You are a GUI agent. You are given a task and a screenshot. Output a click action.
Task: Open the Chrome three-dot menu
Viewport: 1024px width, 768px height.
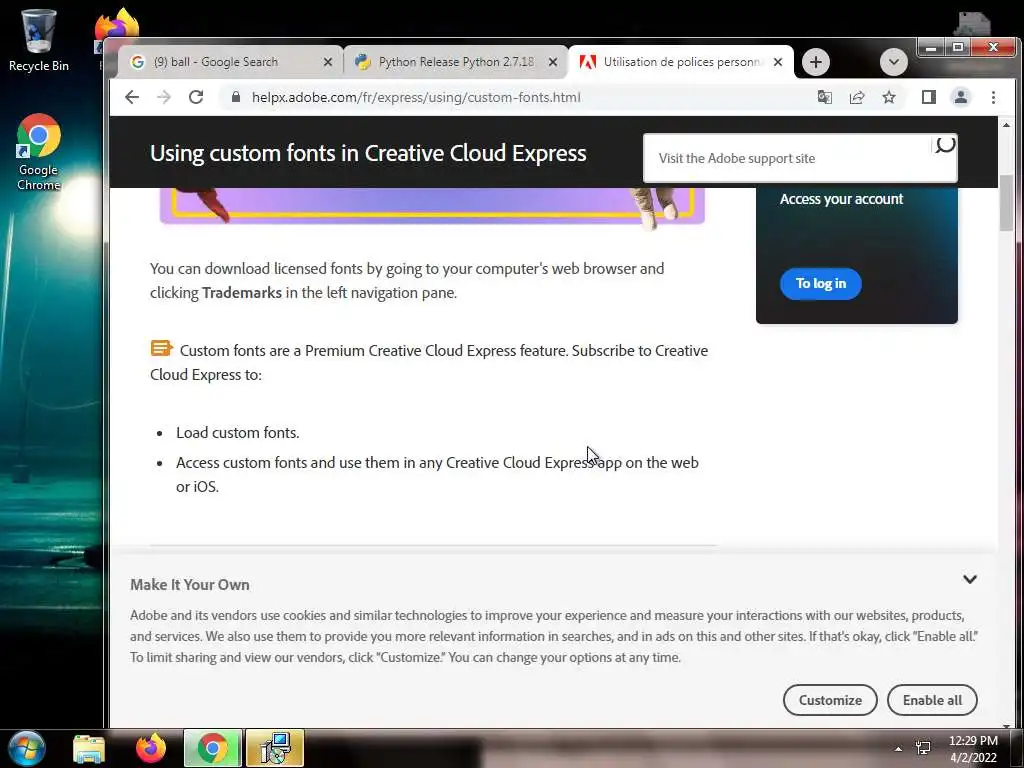click(993, 97)
